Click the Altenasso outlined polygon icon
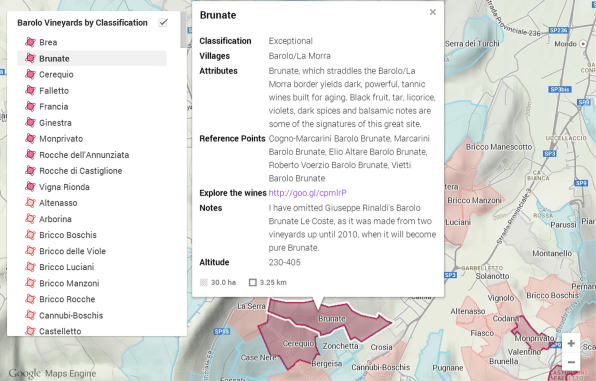Screen dimensions: 596x381 pos(30,203)
